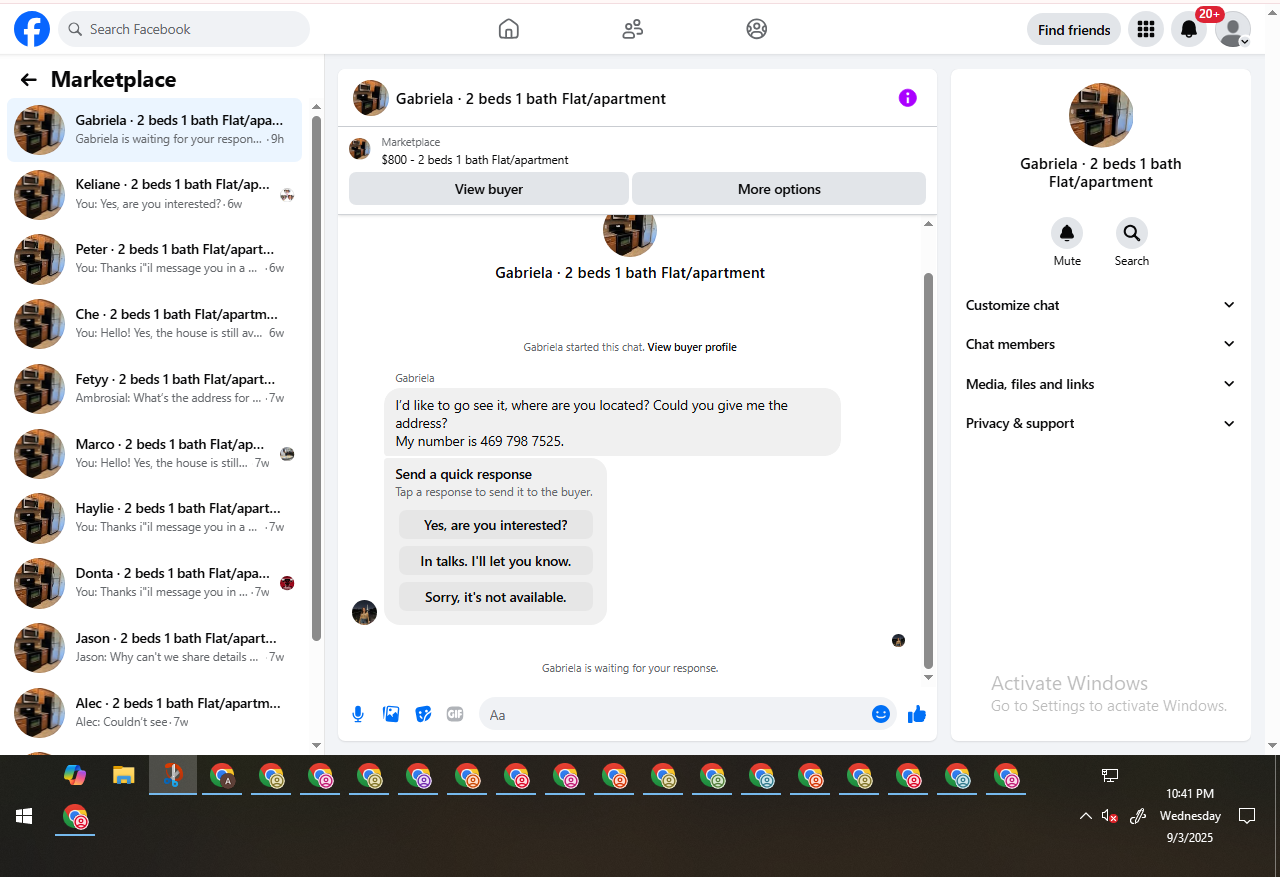Send quick response "Sorry, it's not available."
The height and width of the screenshot is (877, 1280).
coord(496,597)
